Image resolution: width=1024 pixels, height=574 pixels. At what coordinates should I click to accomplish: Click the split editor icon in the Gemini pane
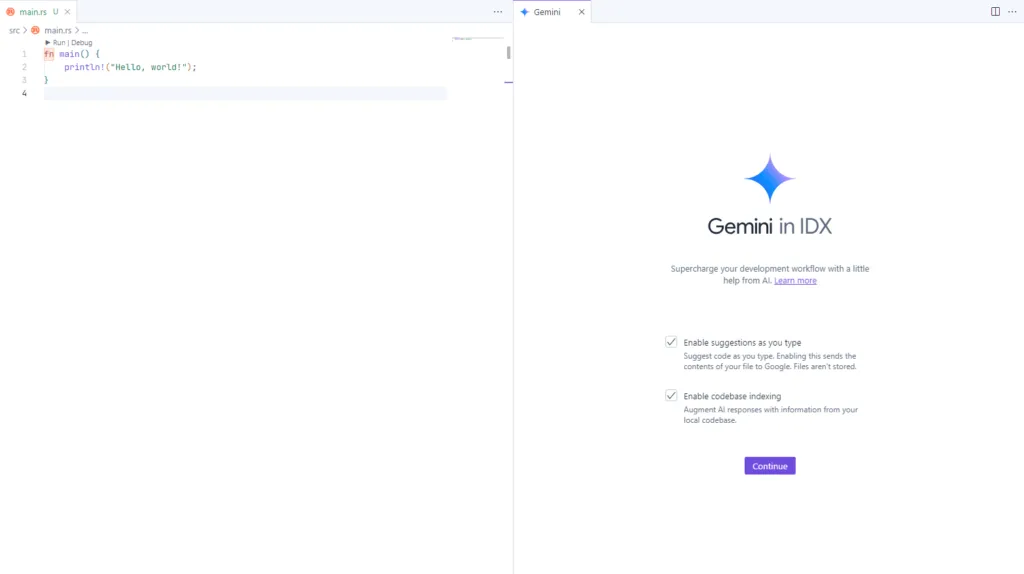[995, 12]
